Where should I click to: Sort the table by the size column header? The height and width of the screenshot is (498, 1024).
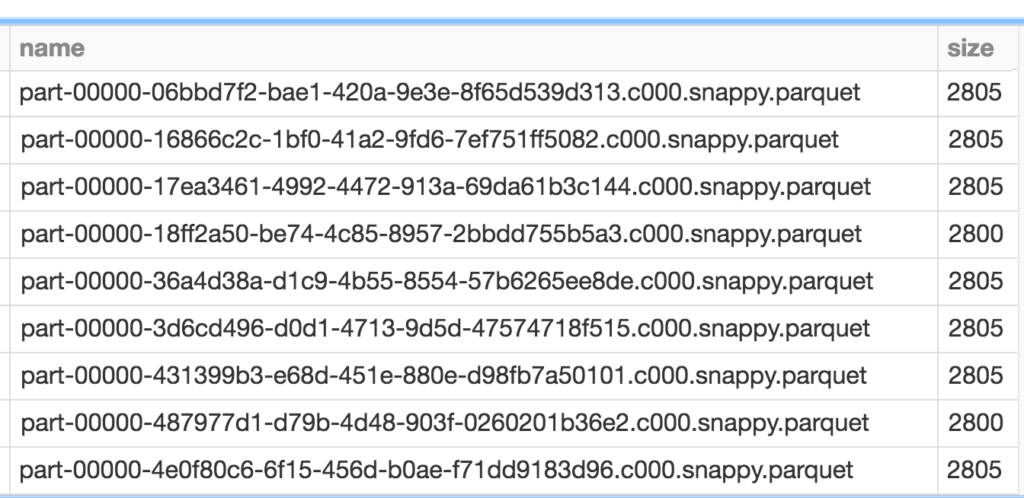[x=971, y=48]
